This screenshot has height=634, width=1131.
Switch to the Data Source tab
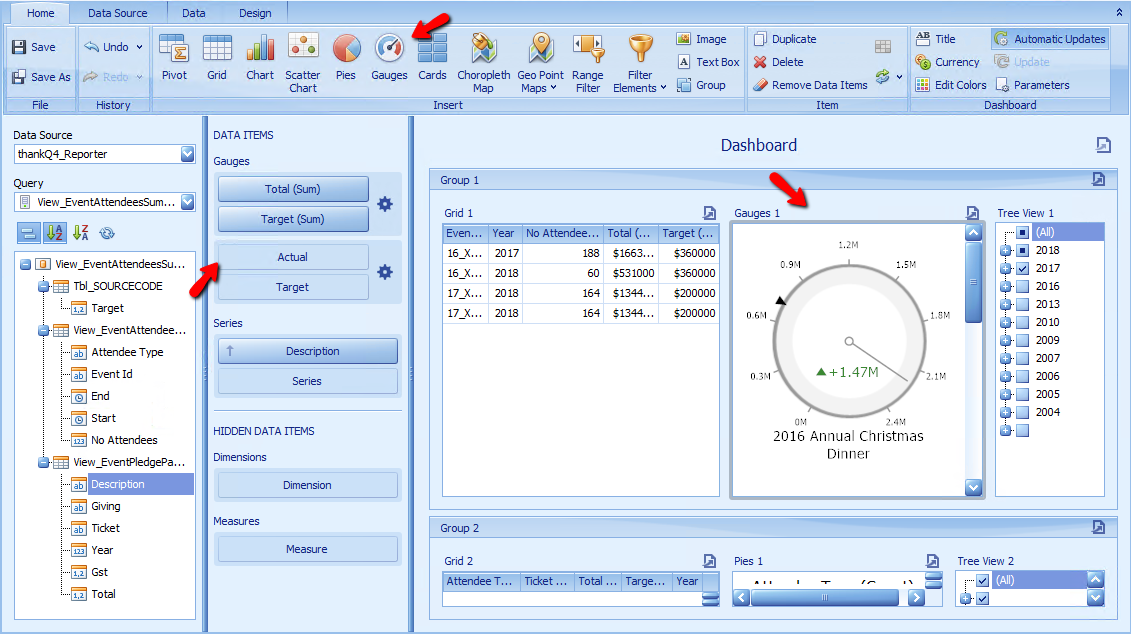pos(118,13)
